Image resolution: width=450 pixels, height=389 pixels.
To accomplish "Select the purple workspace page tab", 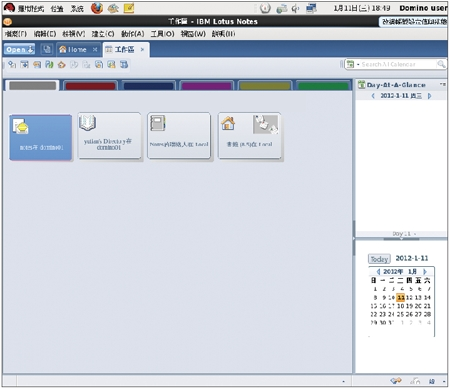I will (207, 86).
